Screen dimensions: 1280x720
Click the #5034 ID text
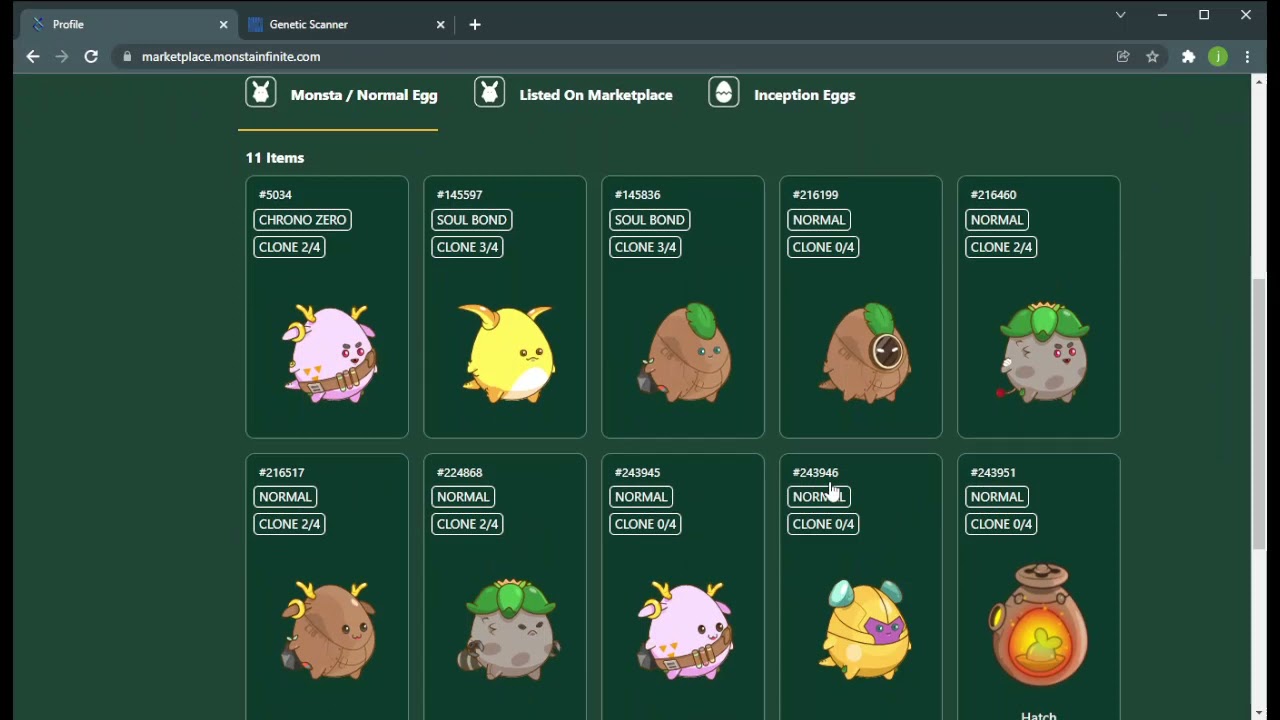coord(275,195)
